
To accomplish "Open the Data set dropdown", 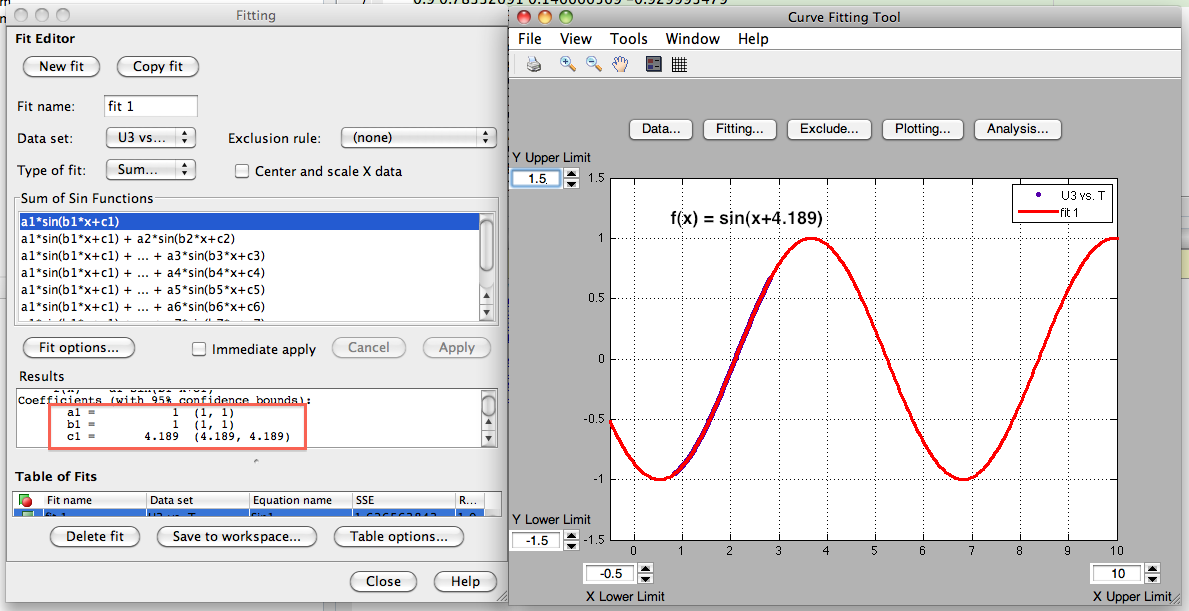I will tap(150, 137).
